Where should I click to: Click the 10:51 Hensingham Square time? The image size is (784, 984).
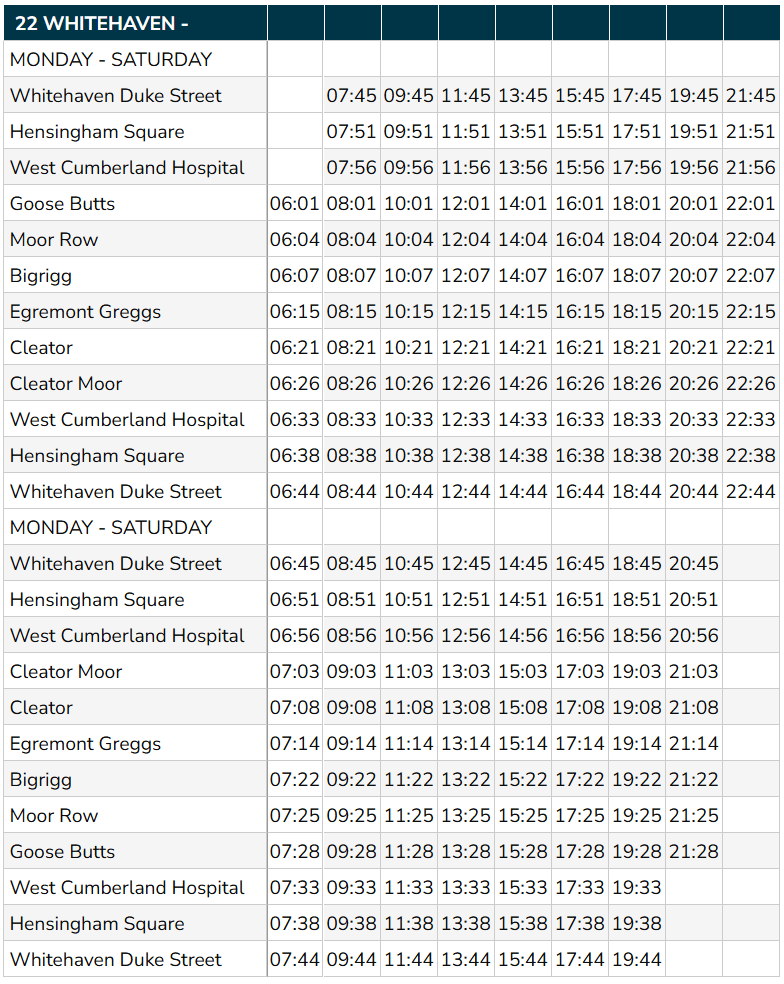coord(409,600)
